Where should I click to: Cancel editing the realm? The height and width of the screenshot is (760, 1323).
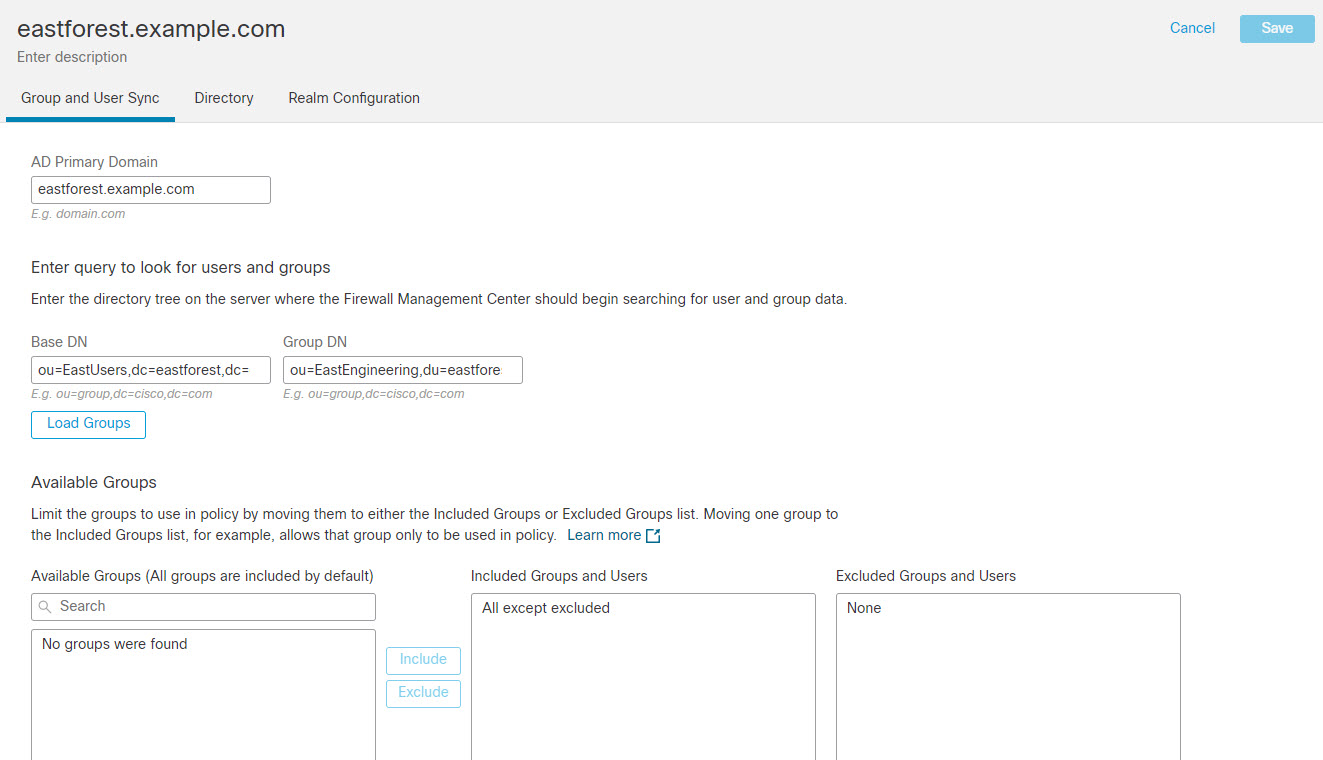[x=1192, y=28]
